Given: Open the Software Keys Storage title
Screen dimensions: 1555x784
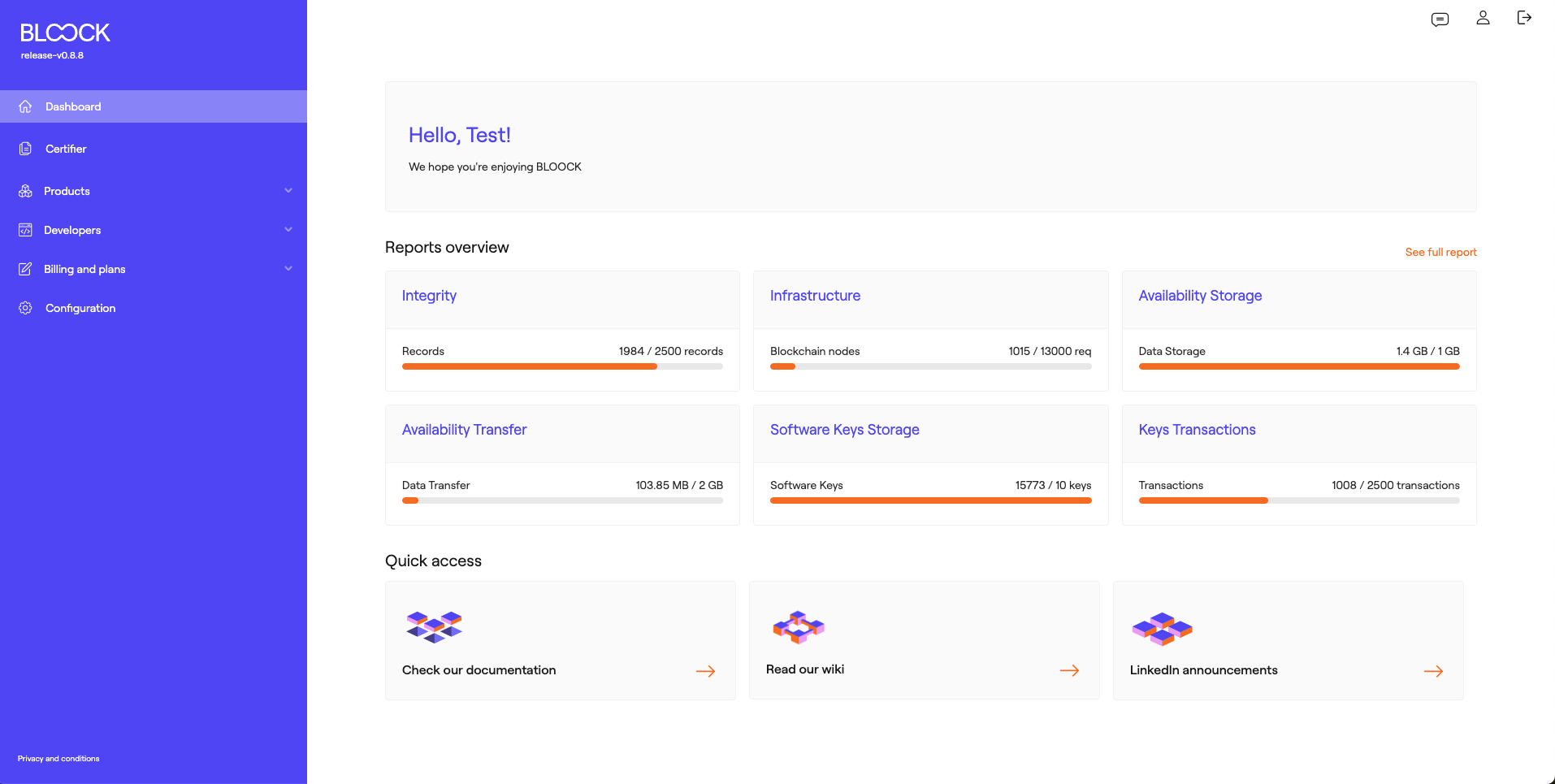Looking at the screenshot, I should pos(844,430).
